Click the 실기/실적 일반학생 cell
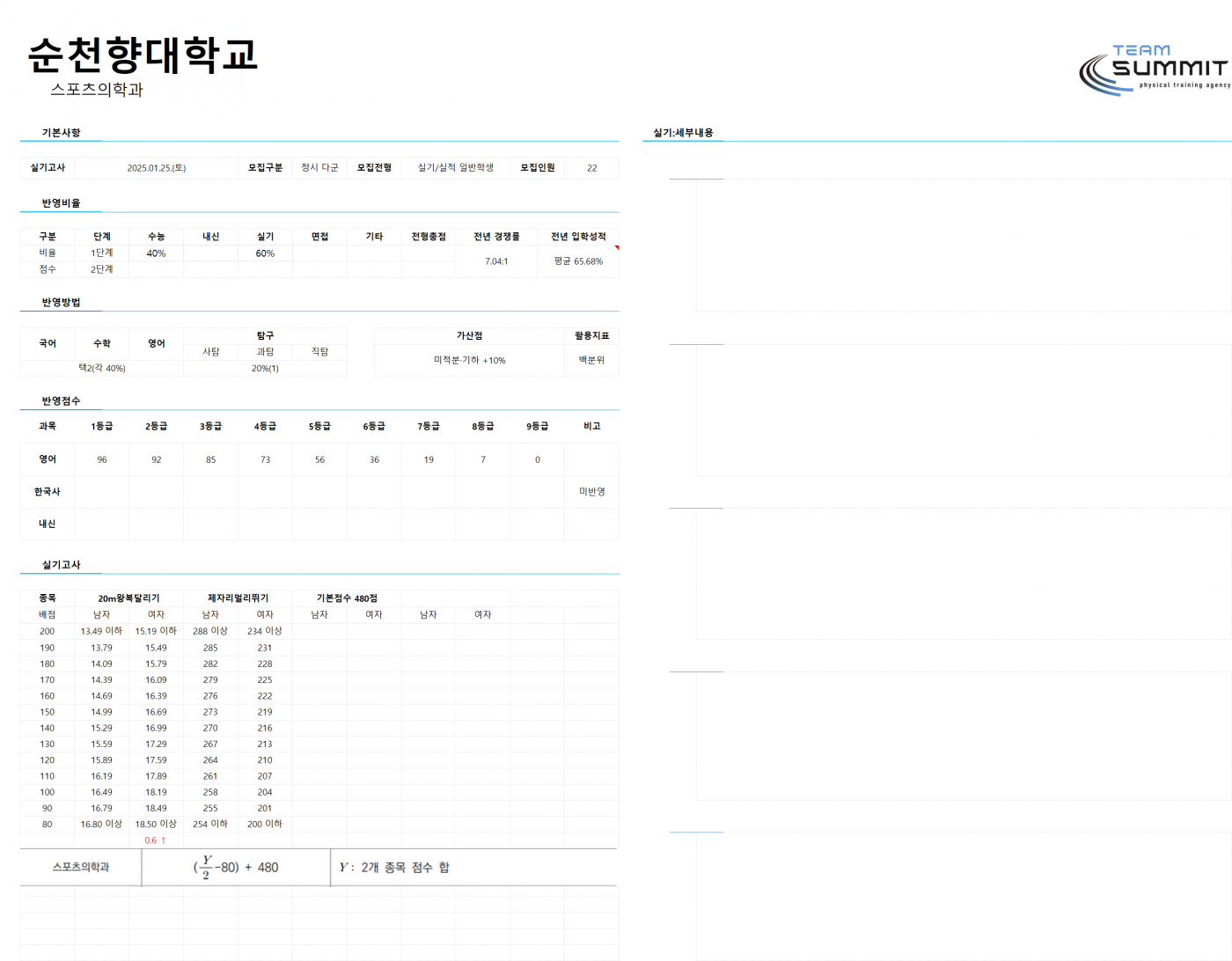This screenshot has width=1232, height=961. (456, 168)
